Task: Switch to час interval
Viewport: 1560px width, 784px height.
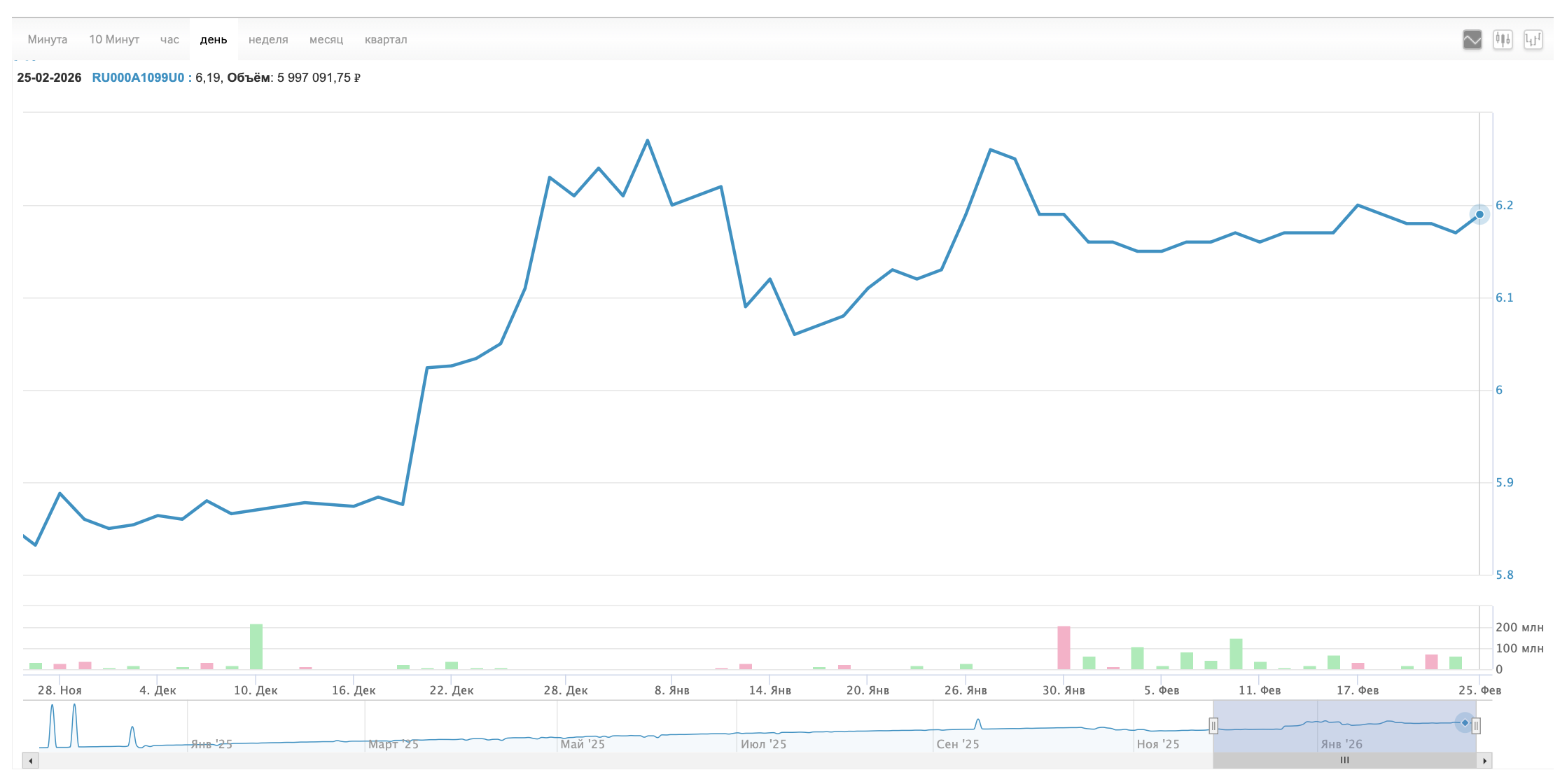Action: point(169,40)
